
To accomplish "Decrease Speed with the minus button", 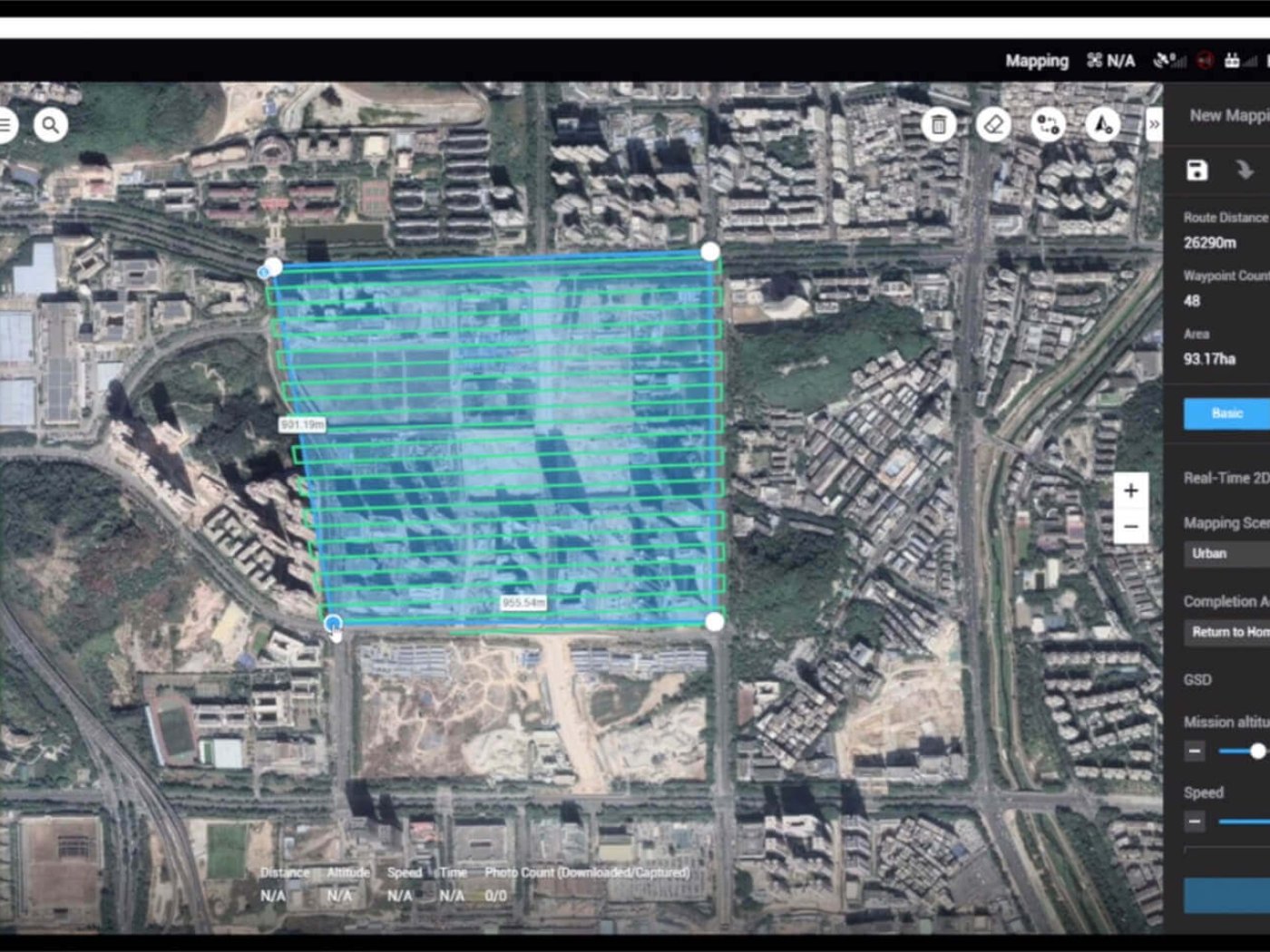I will tap(1195, 821).
